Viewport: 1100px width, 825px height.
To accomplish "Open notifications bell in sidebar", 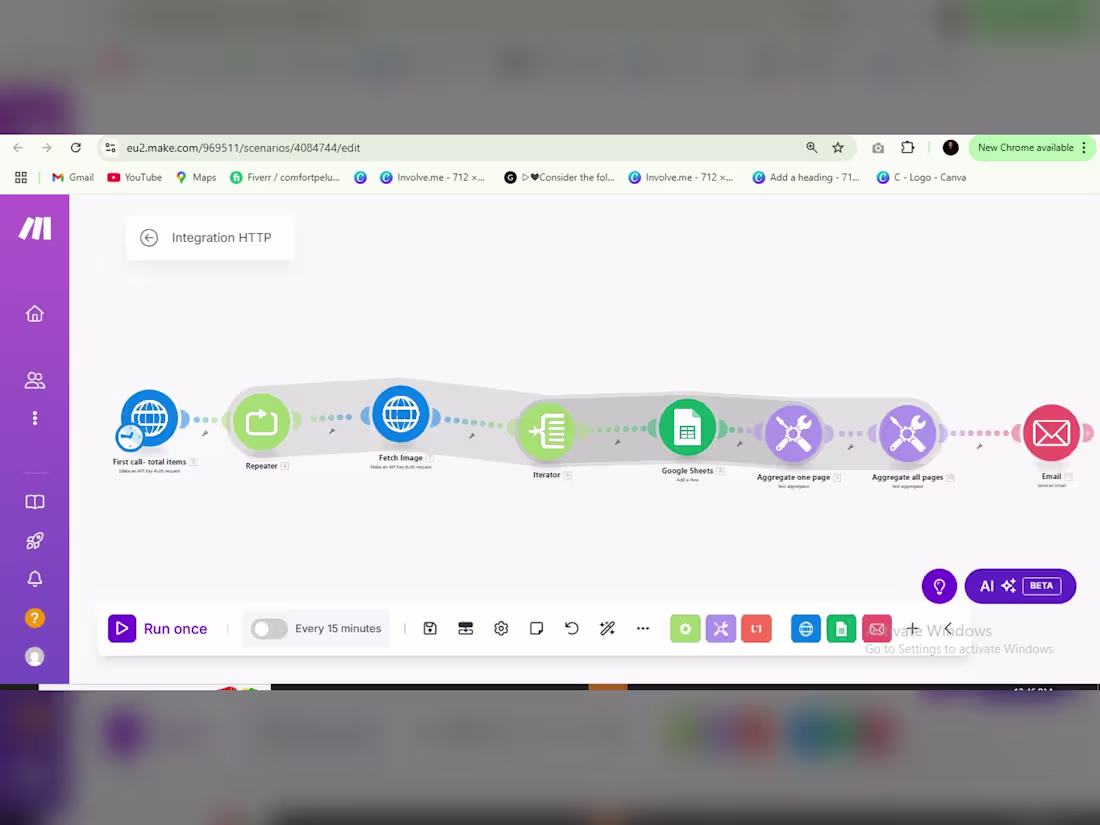I will point(34,579).
